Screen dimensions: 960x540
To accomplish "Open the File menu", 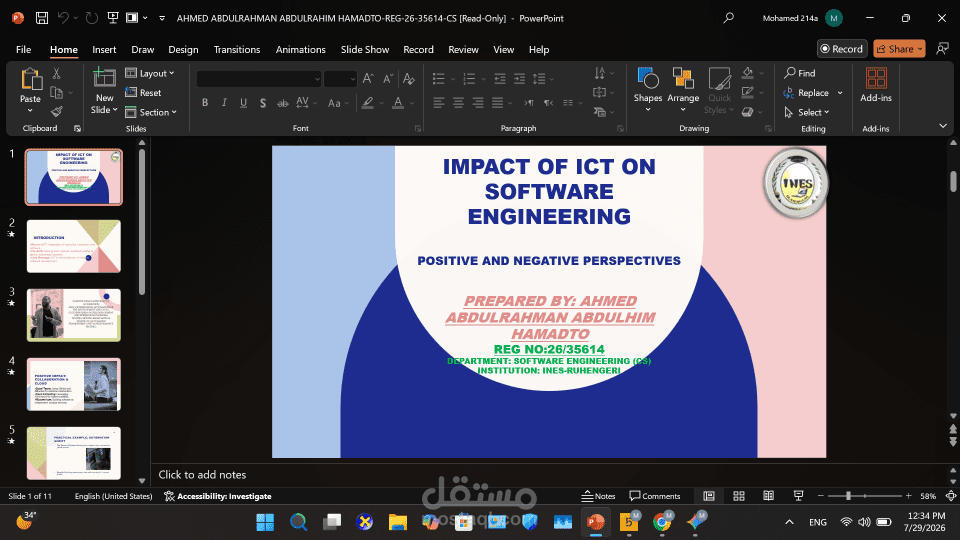I will click(x=23, y=49).
